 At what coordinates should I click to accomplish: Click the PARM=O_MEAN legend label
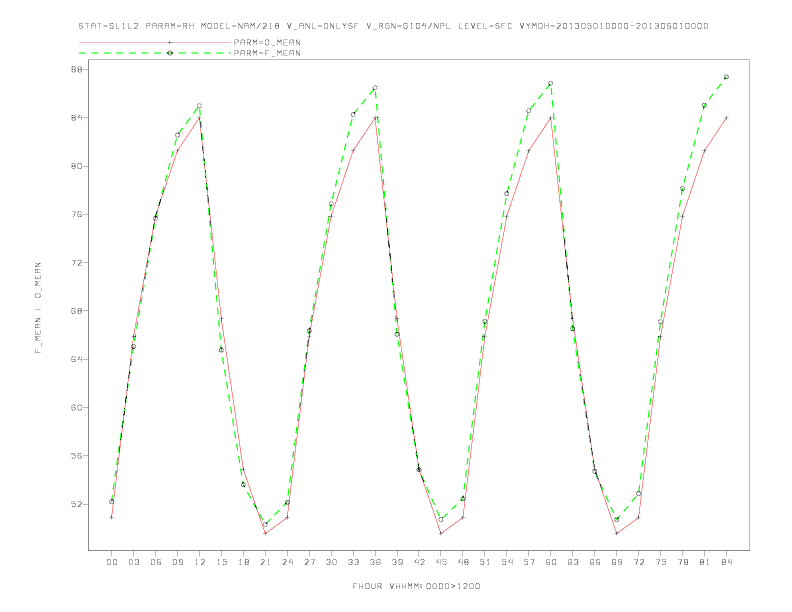coord(267,42)
